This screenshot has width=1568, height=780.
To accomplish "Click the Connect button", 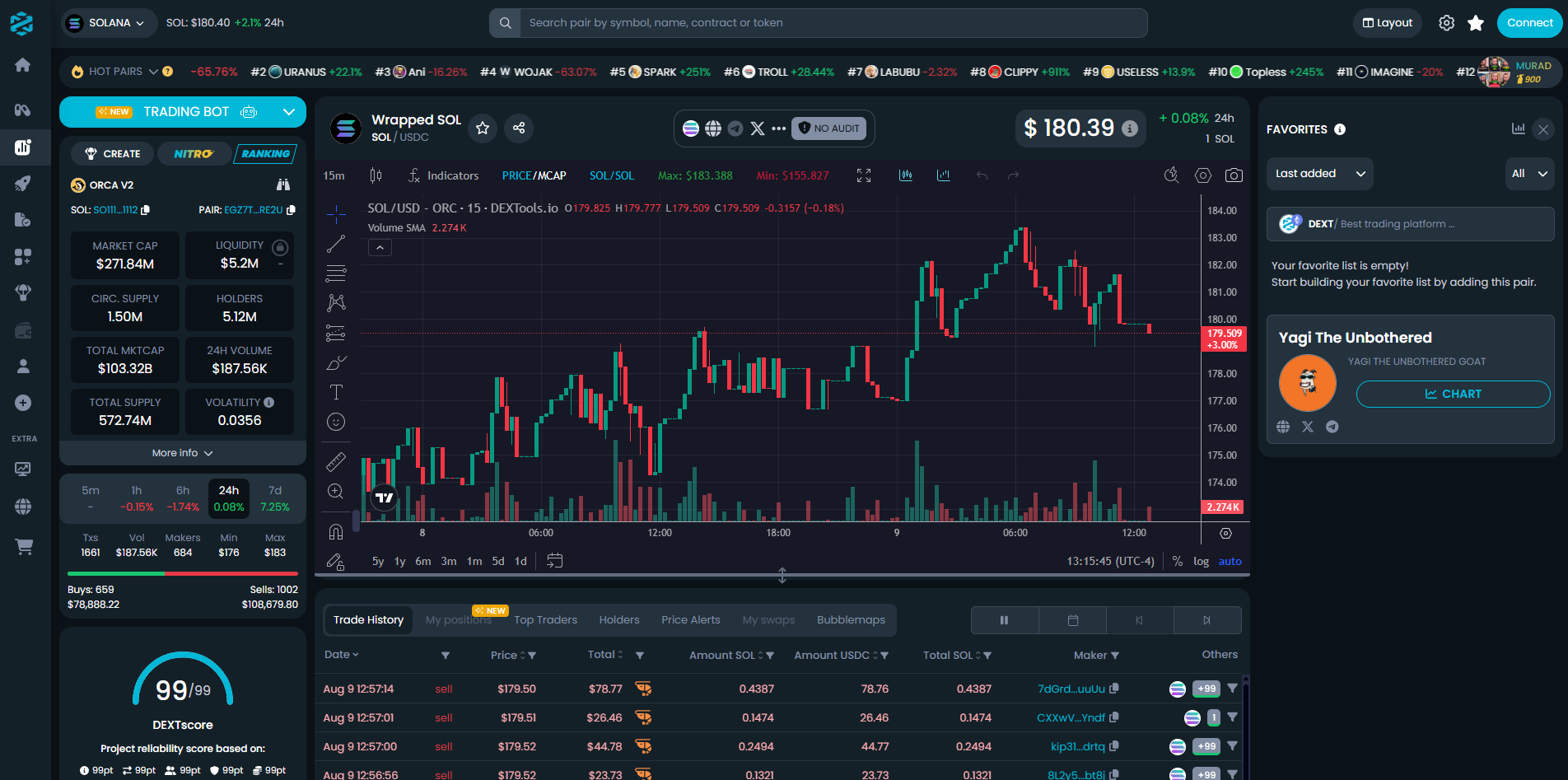I will click(x=1528, y=22).
